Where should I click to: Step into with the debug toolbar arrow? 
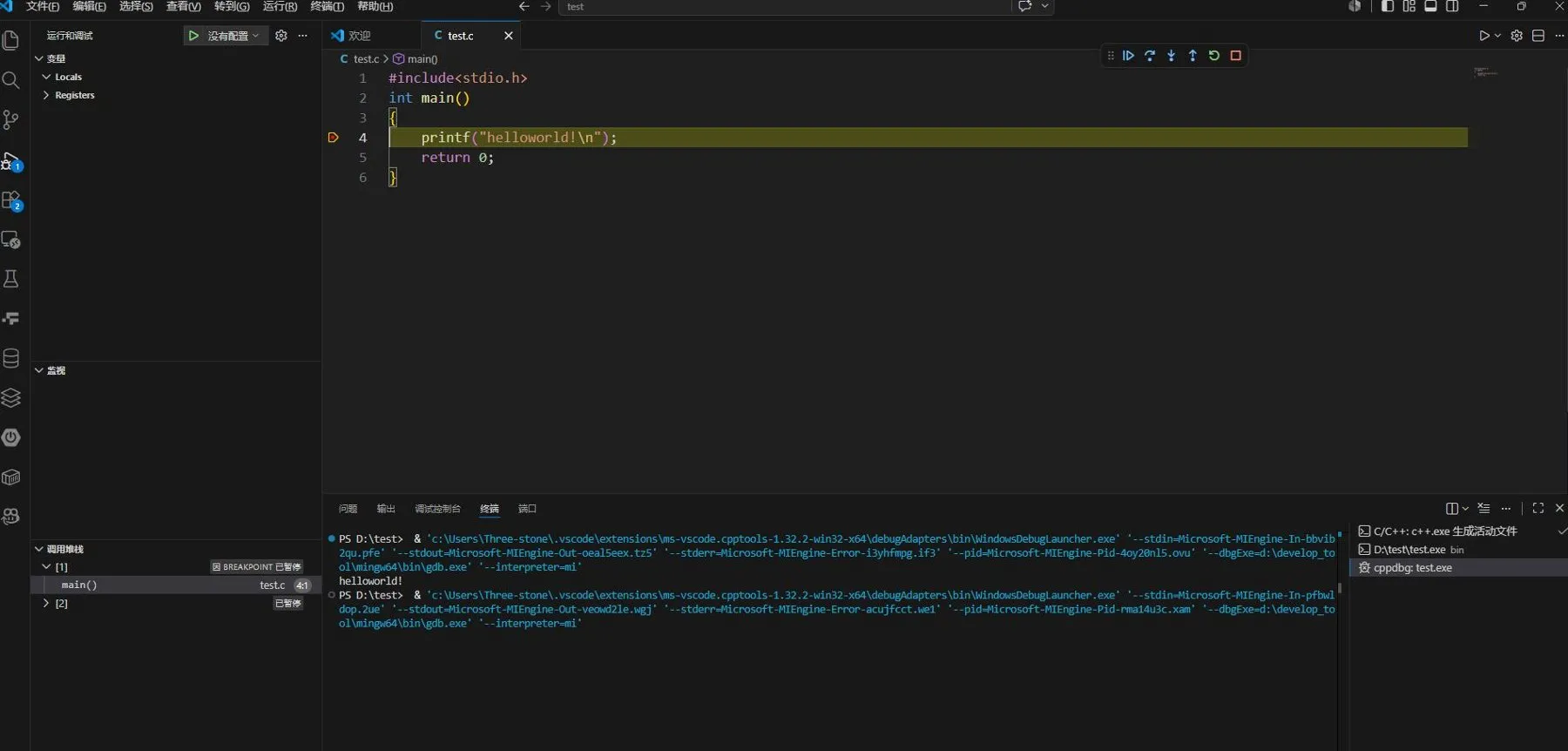pyautogui.click(x=1172, y=56)
